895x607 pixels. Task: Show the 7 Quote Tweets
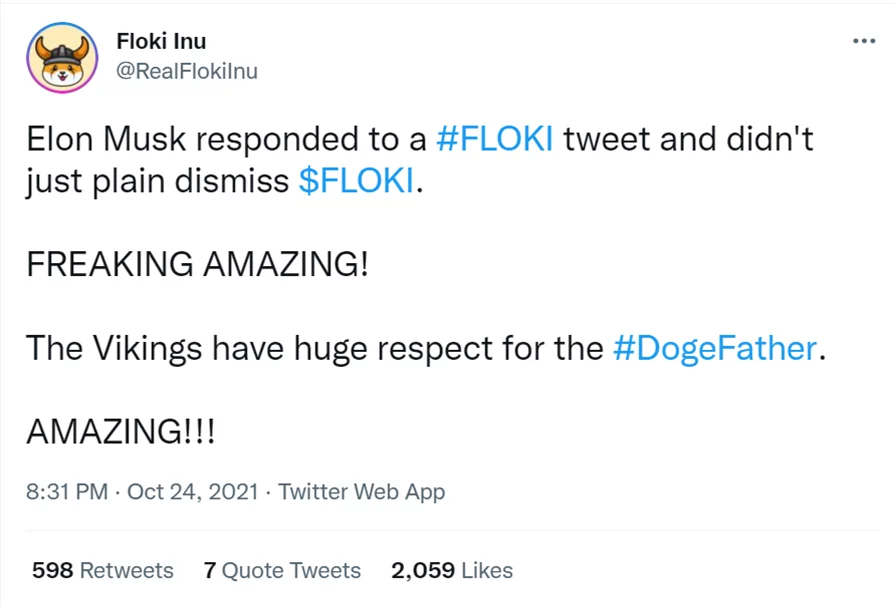tap(281, 571)
